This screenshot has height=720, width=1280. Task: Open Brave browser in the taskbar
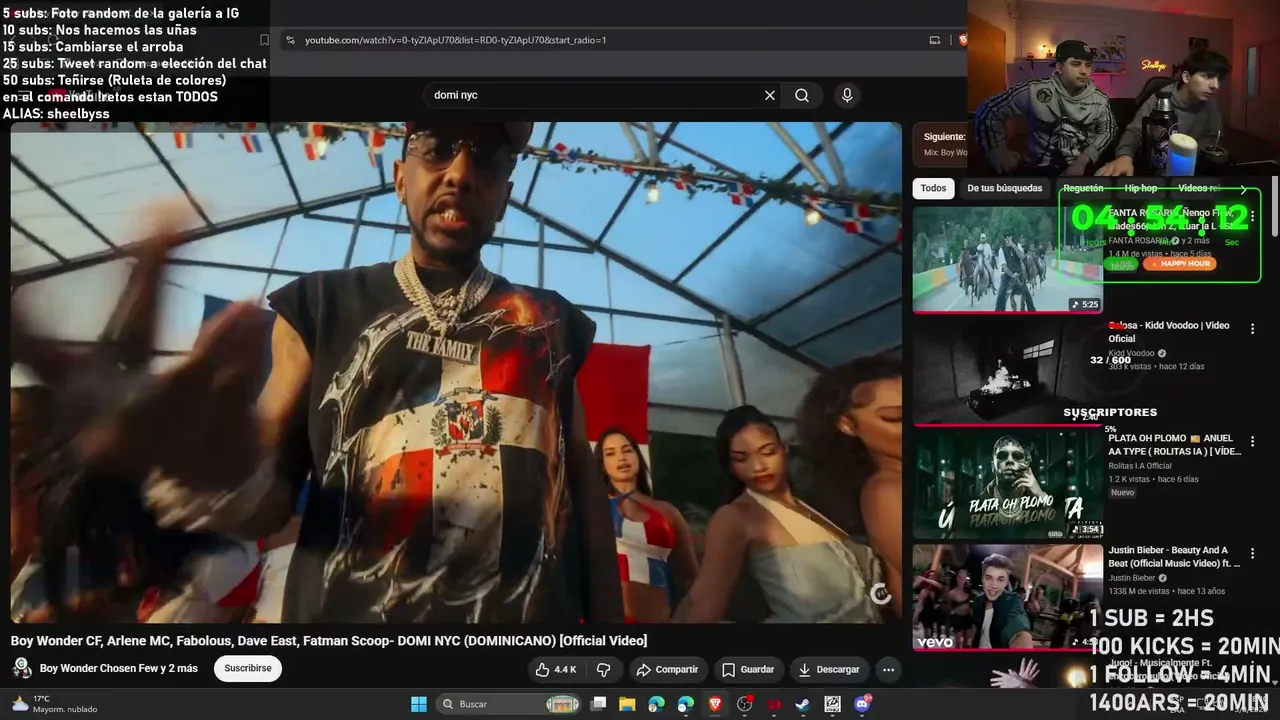point(715,704)
